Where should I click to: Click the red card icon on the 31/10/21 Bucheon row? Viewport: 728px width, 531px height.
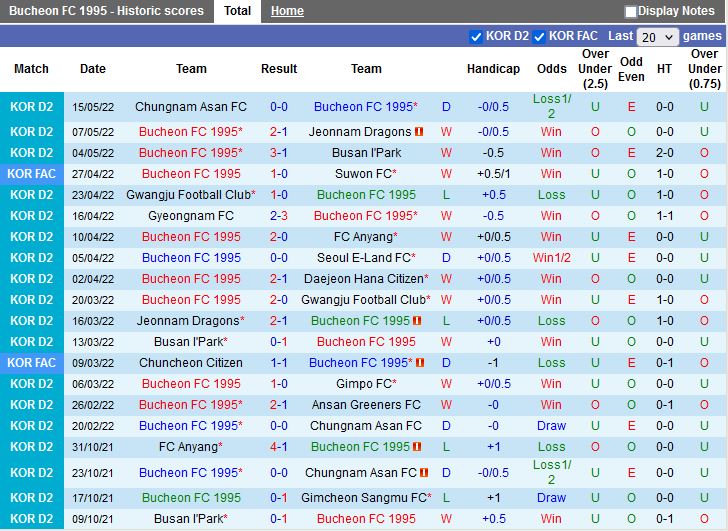click(417, 447)
